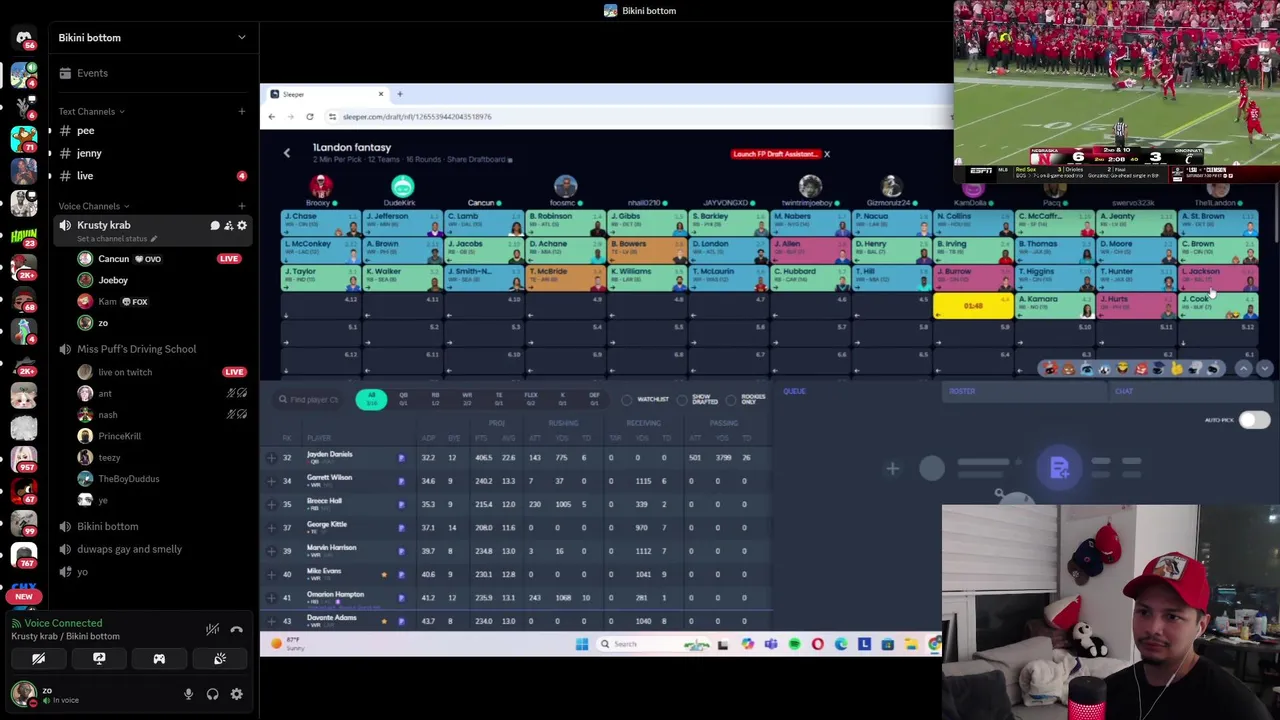Viewport: 1280px width, 720px height.
Task: Add Jayden Daniels to queue
Action: [271, 458]
